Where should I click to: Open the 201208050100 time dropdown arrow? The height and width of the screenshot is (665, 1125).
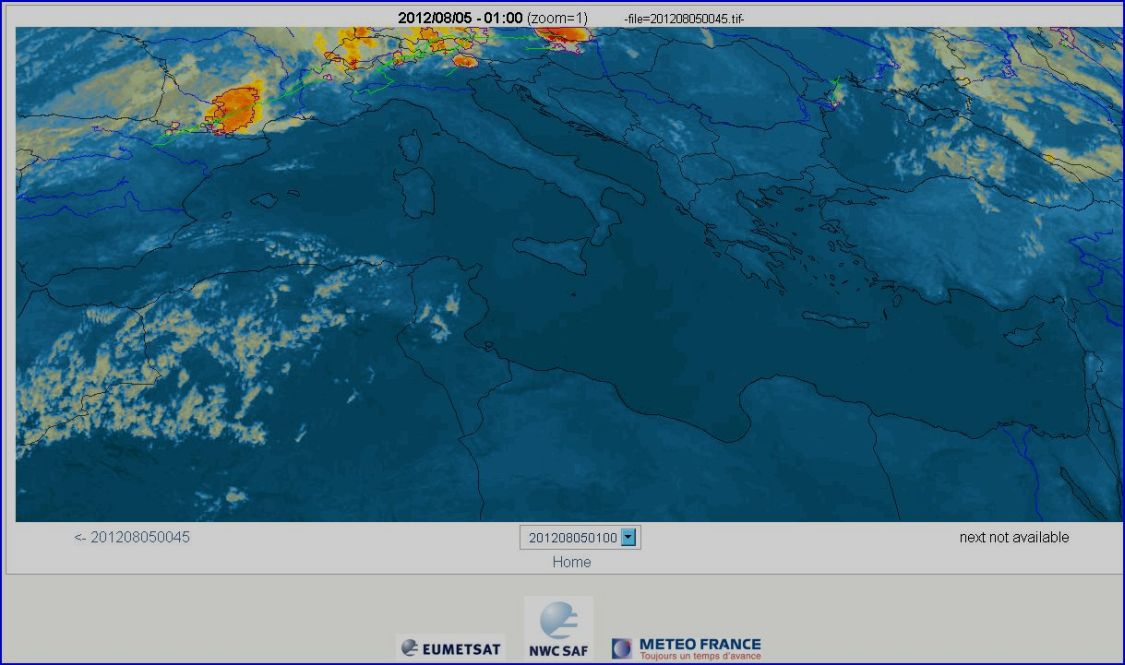click(629, 537)
